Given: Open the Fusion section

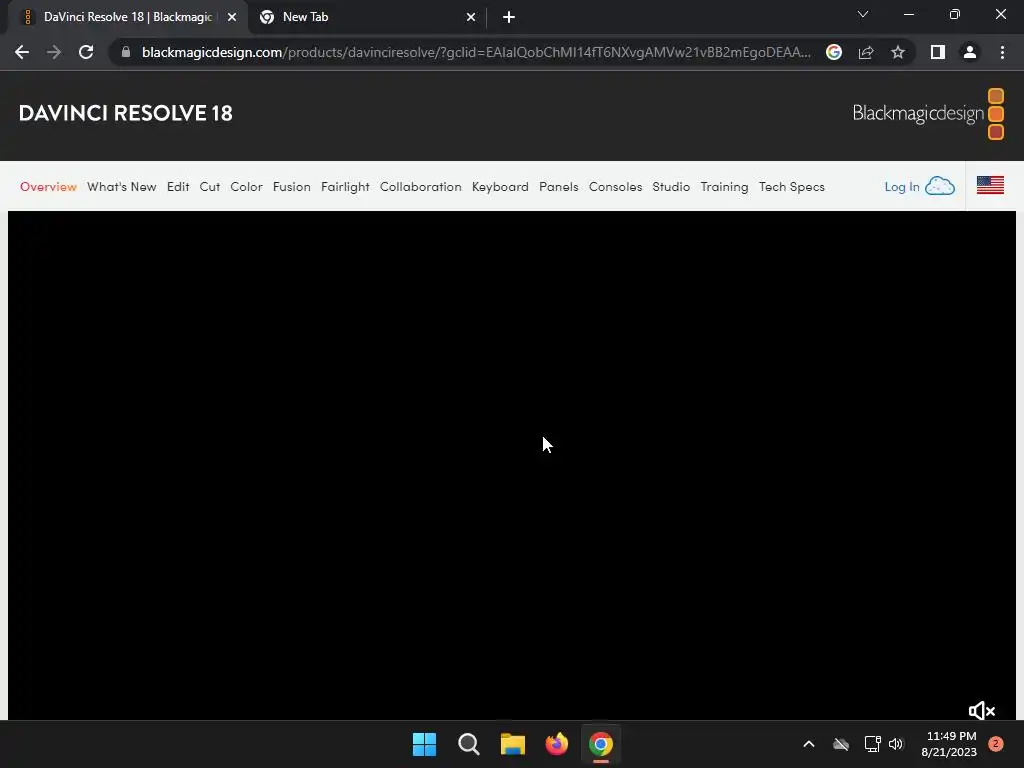Looking at the screenshot, I should click(x=291, y=187).
